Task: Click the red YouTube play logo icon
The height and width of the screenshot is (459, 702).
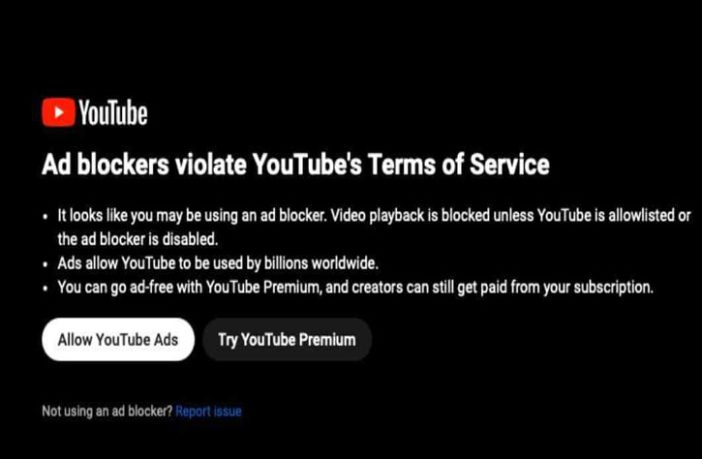Action: tap(58, 112)
